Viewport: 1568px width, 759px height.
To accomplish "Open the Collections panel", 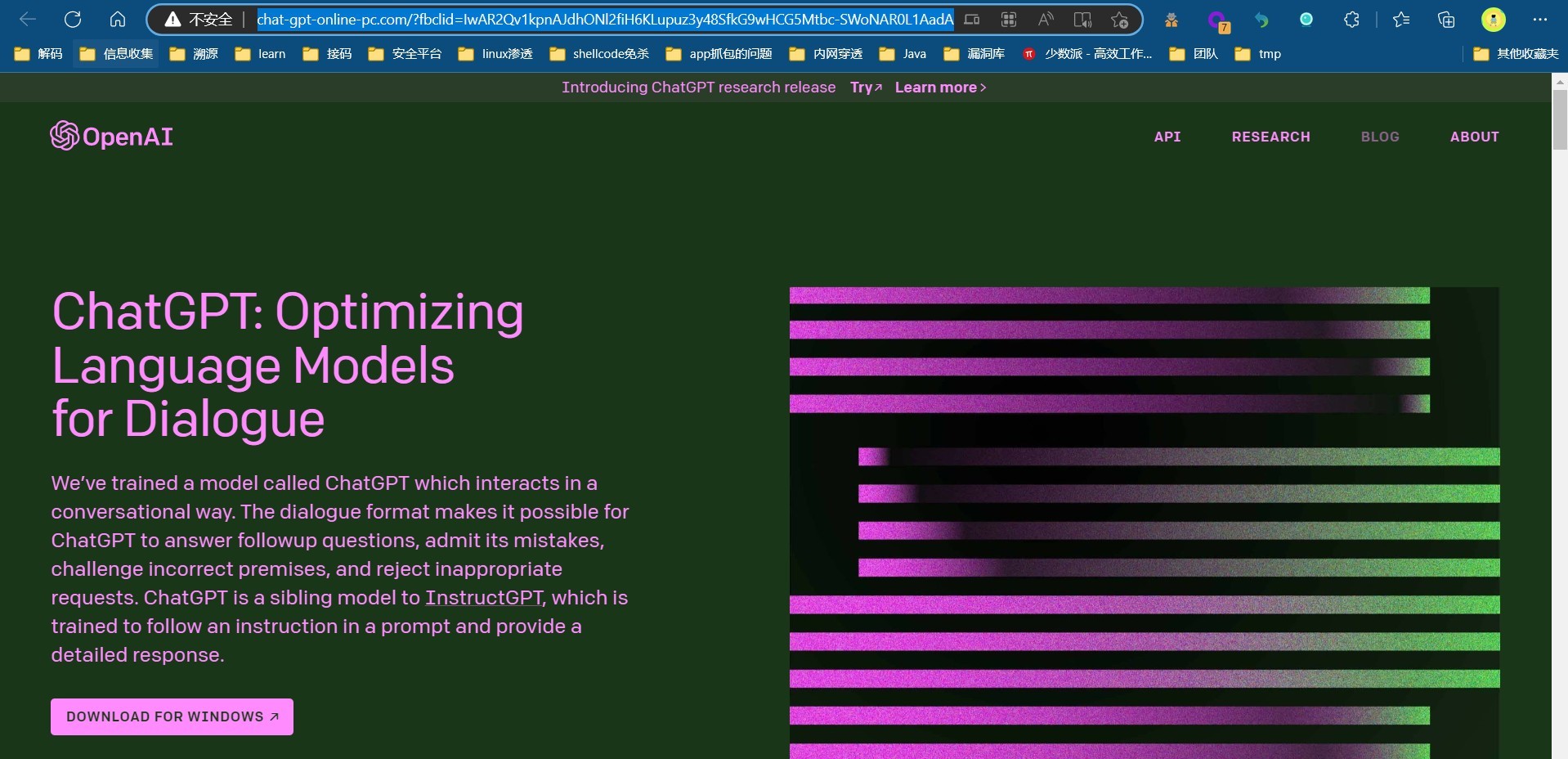I will pyautogui.click(x=1445, y=20).
